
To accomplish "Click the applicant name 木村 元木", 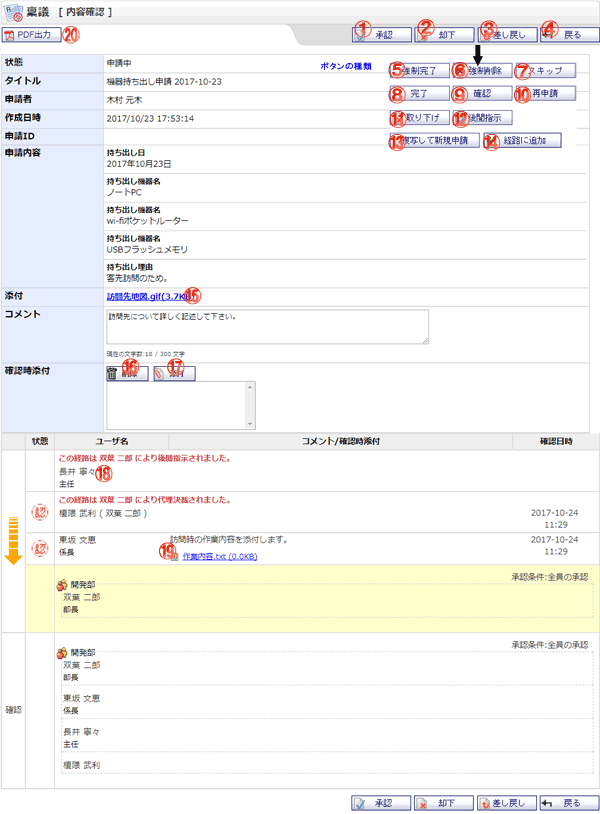I will 124,100.
